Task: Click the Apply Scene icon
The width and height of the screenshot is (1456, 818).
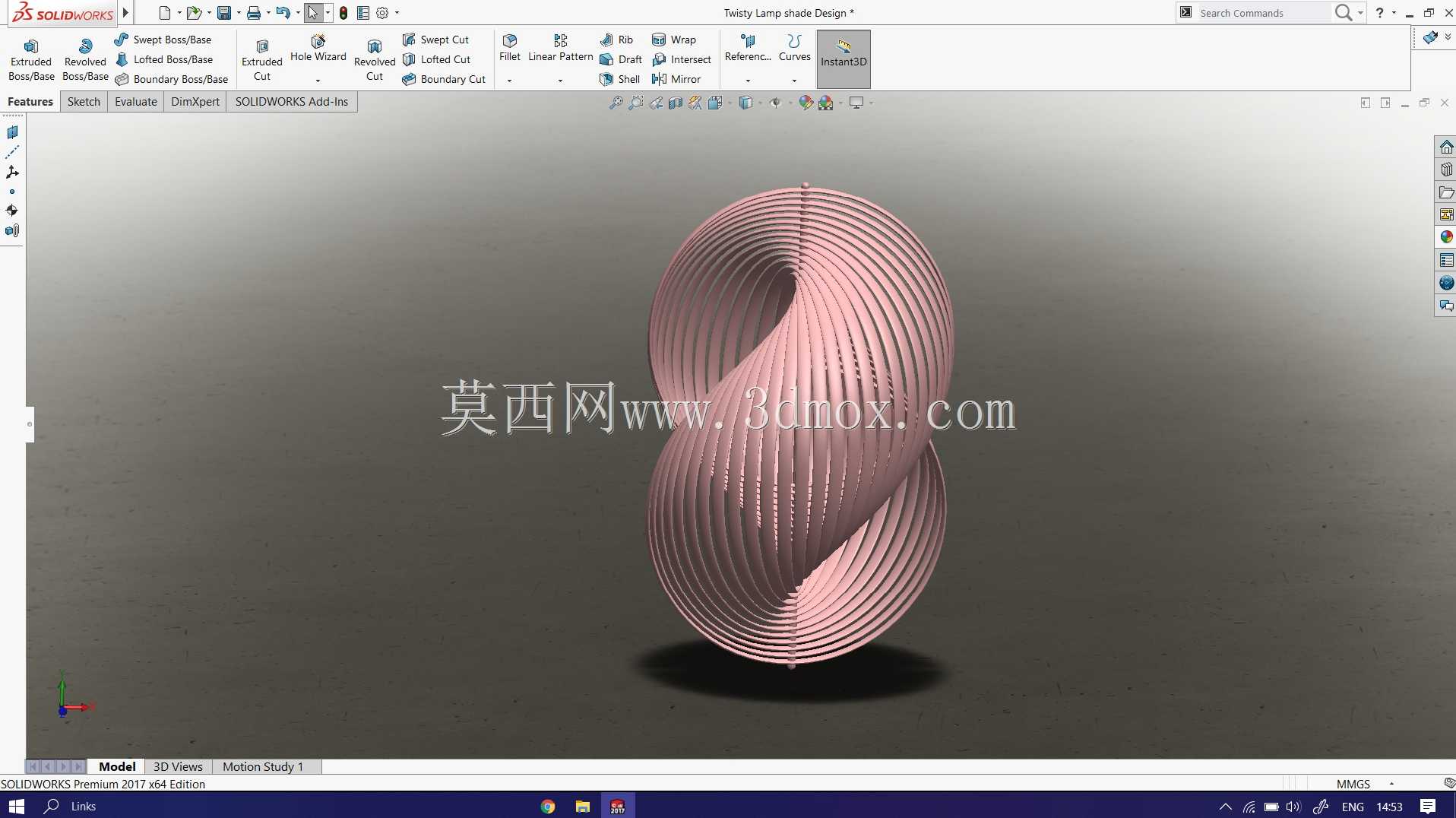Action: (826, 103)
